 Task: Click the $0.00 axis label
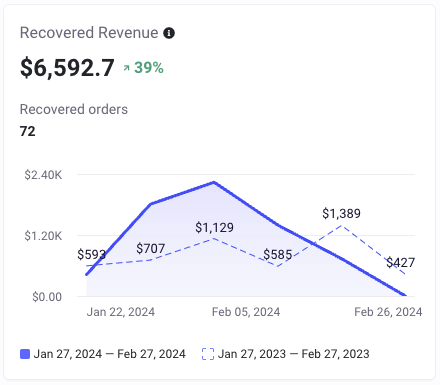[47, 297]
